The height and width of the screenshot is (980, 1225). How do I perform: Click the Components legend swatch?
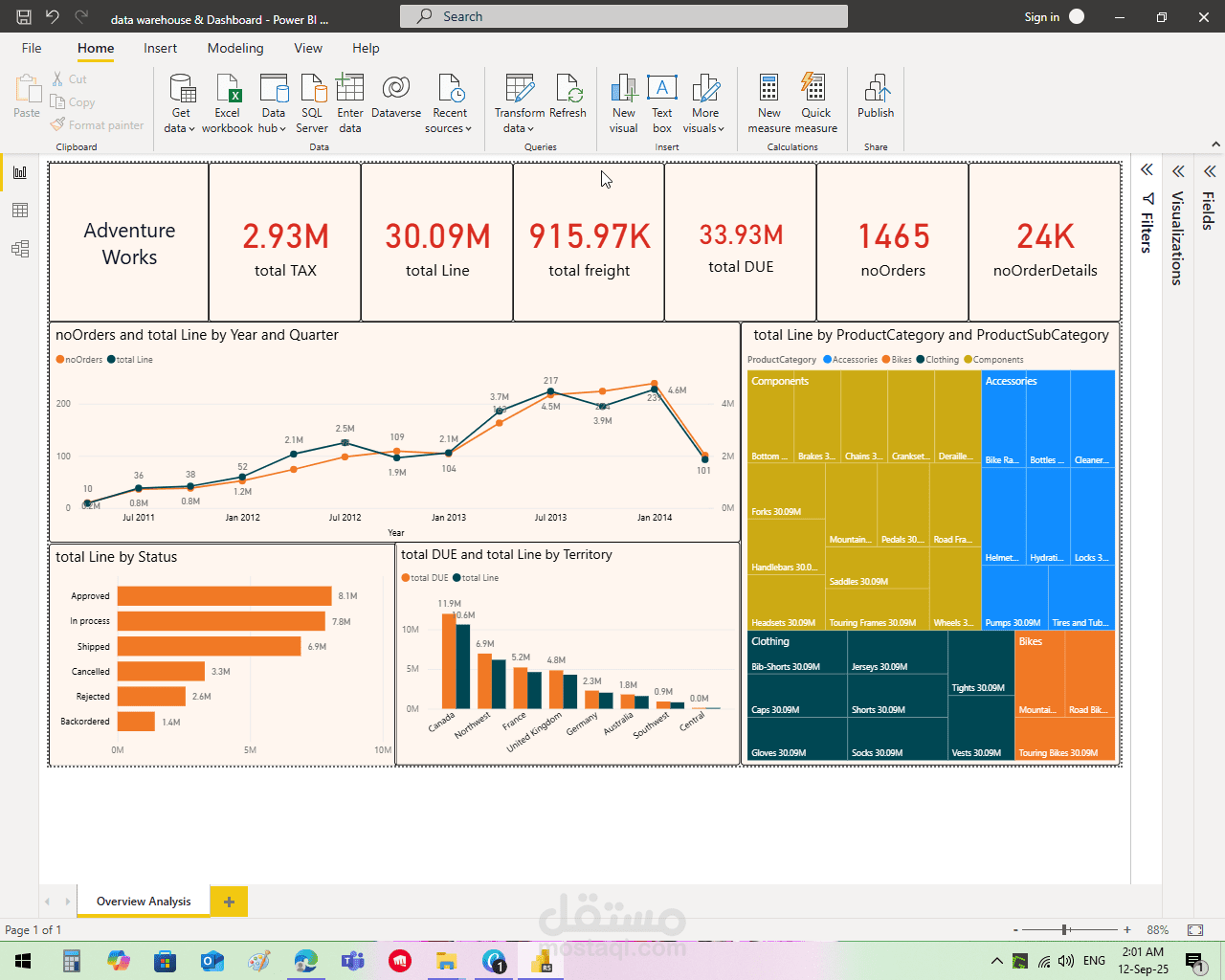click(x=969, y=360)
